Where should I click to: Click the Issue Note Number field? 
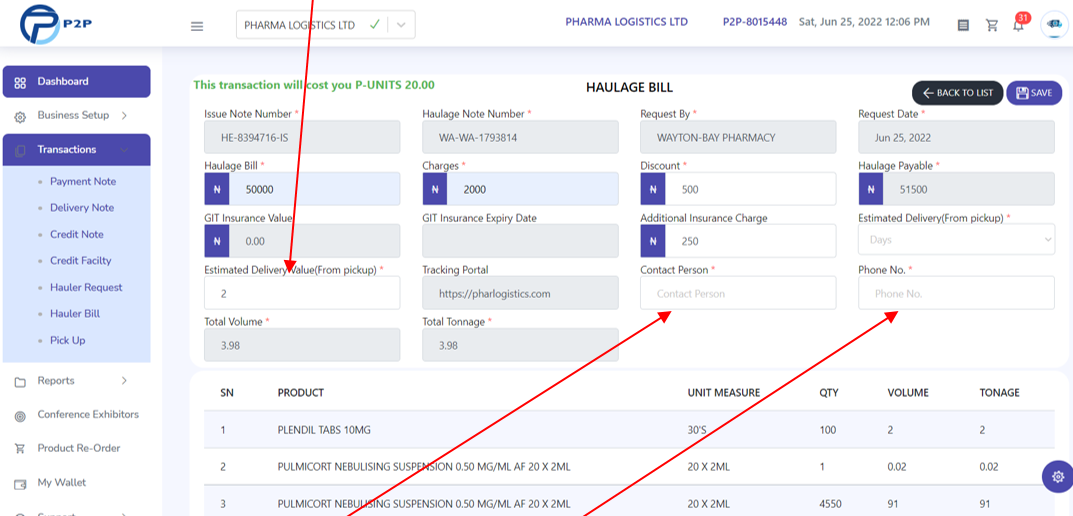(x=302, y=137)
